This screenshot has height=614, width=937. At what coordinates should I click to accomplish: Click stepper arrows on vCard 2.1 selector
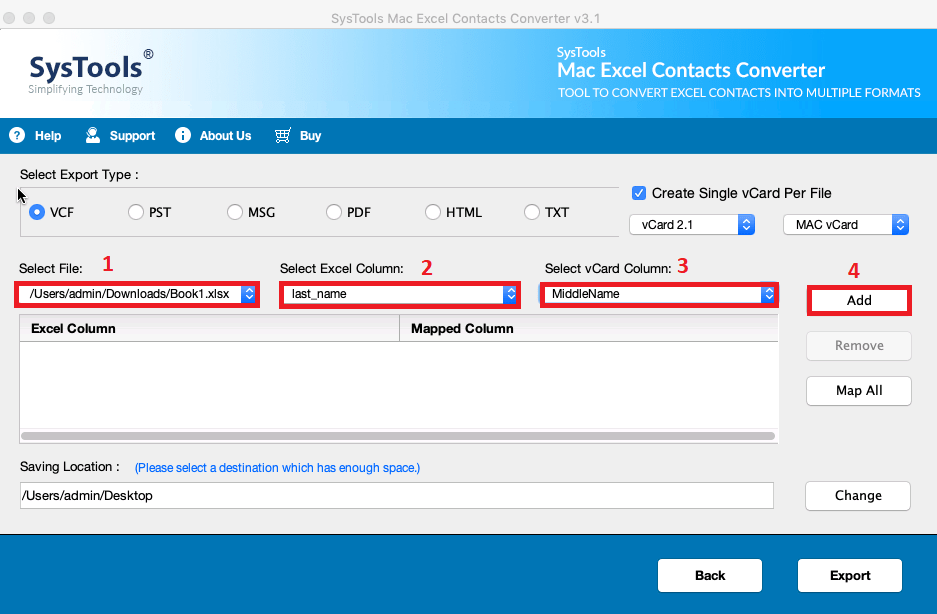(x=744, y=224)
